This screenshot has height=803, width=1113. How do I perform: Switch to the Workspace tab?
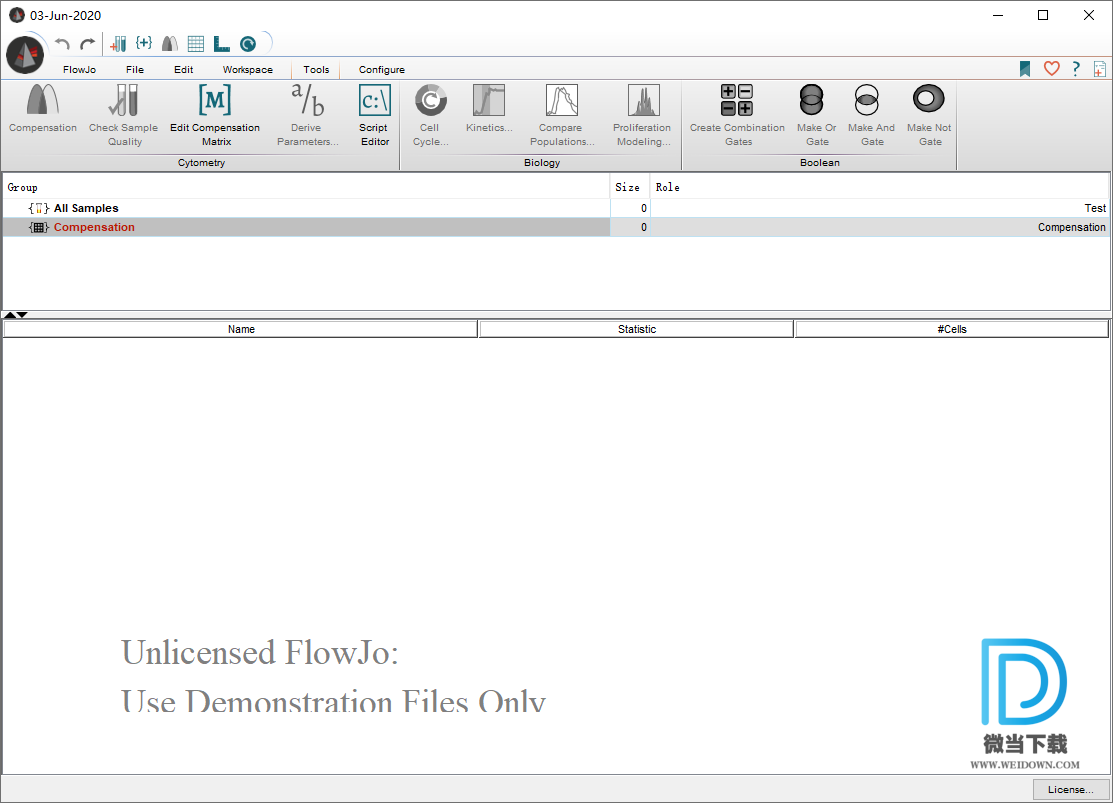pos(248,70)
